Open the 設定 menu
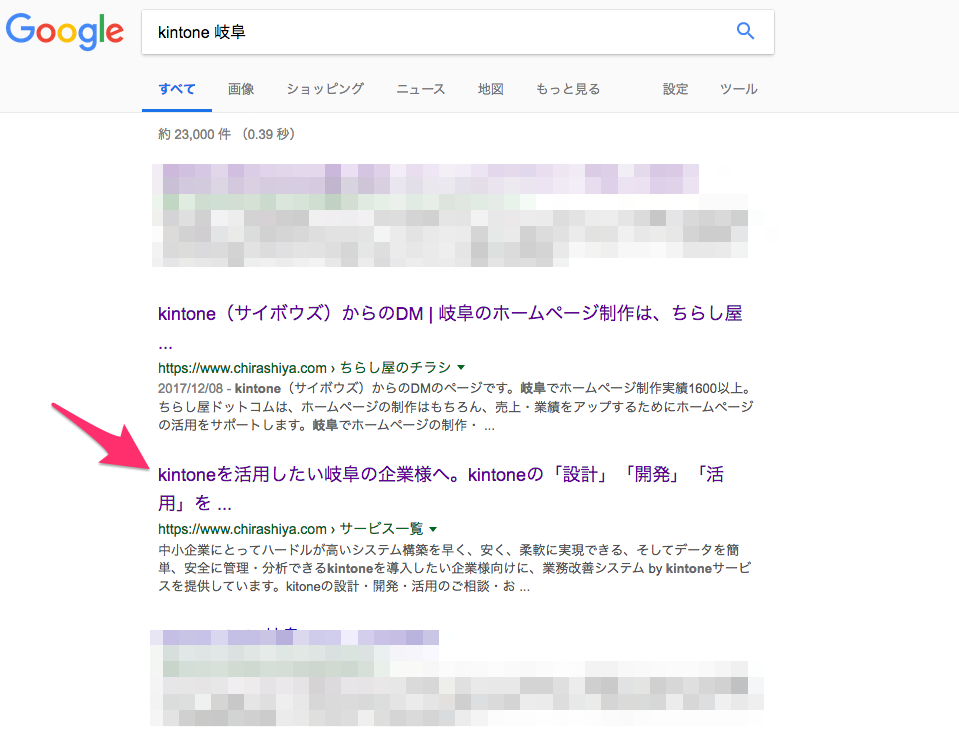Viewport: 959px width, 742px height. tap(675, 89)
